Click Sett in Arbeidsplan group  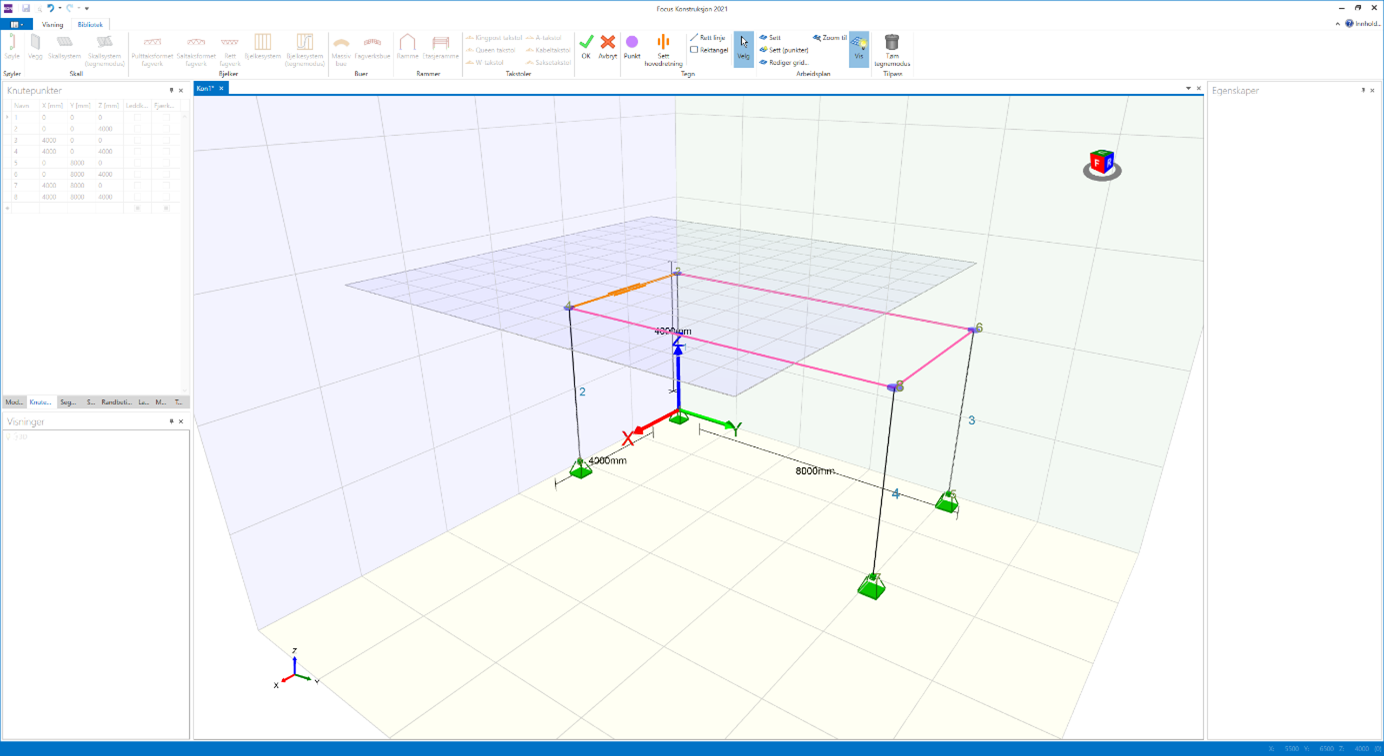(770, 37)
